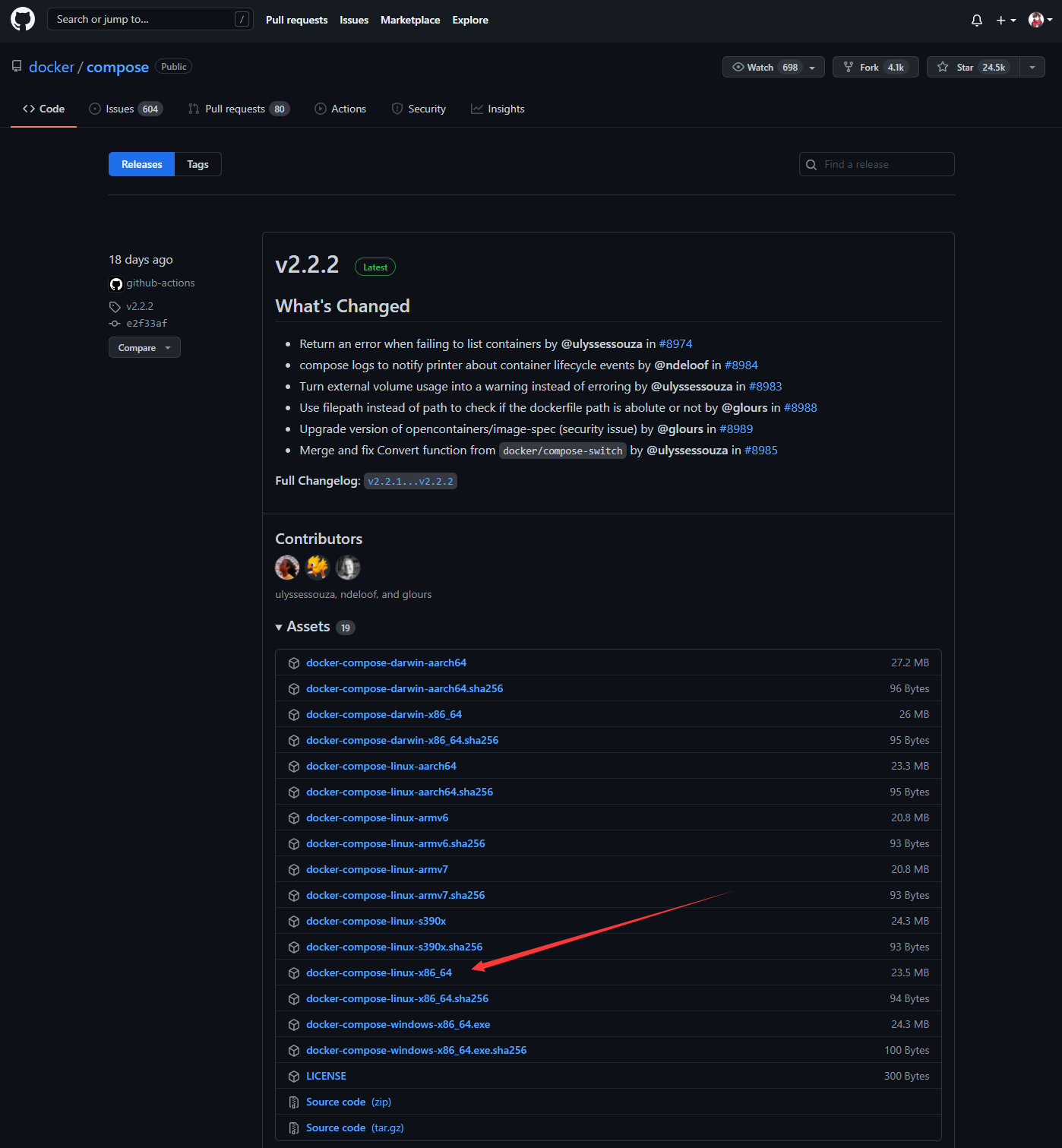
Task: Download docker-compose-linux-armv6
Action: [377, 818]
